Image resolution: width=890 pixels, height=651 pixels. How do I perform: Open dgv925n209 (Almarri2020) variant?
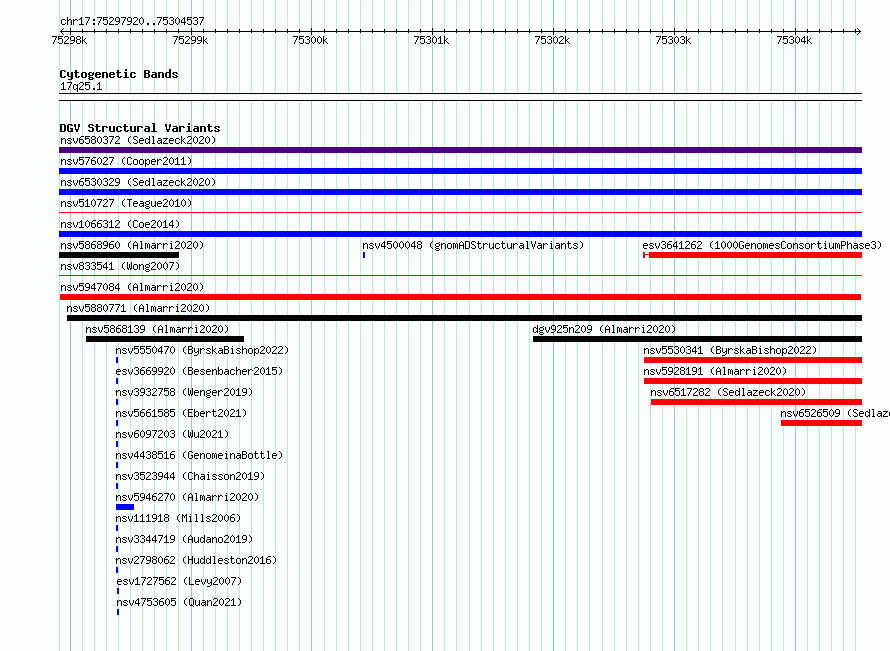pos(604,329)
